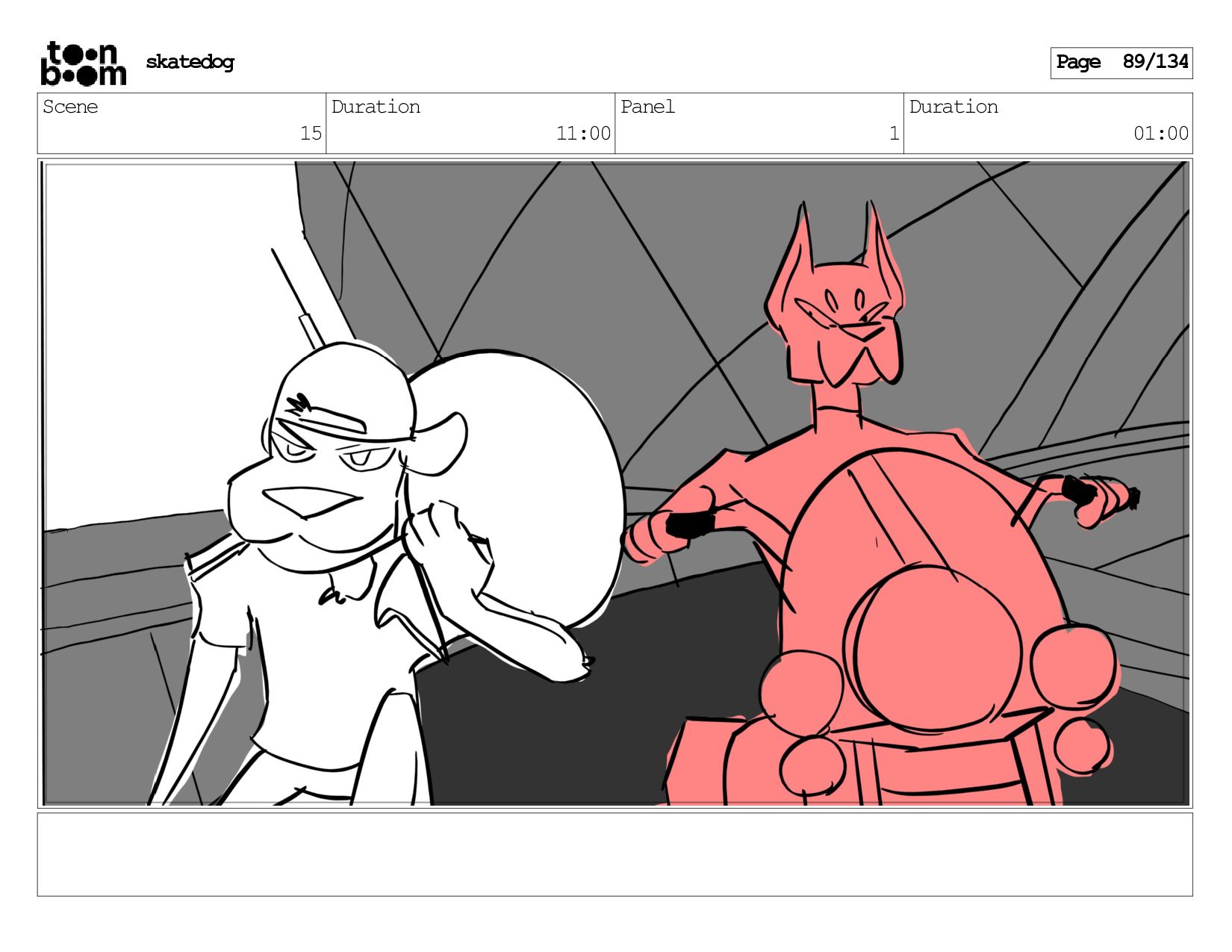Click the empty notes box below the panel
1232x952 pixels.
[x=615, y=855]
